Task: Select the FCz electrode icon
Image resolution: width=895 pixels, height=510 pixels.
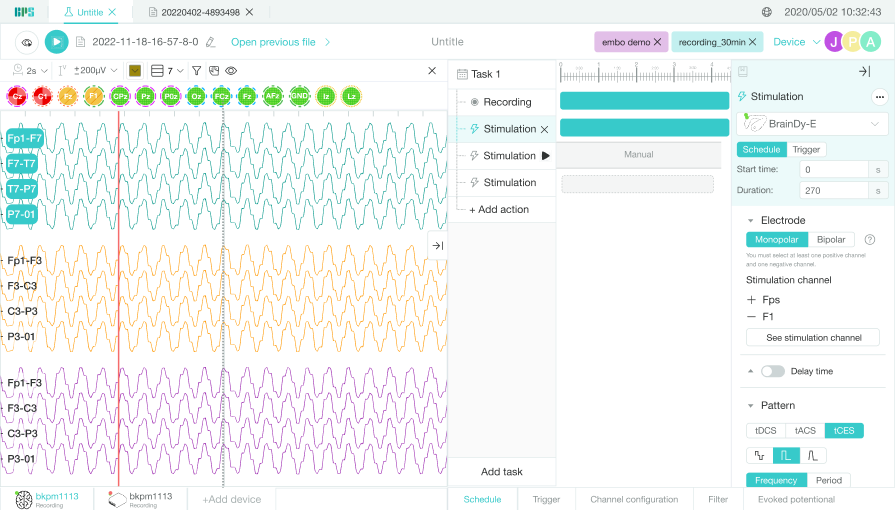Action: pos(221,97)
